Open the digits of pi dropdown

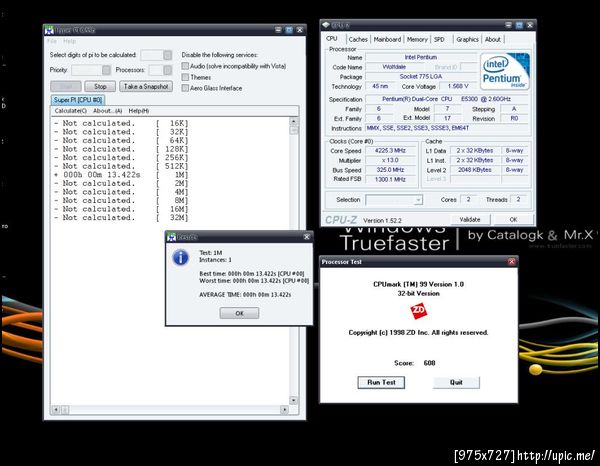click(168, 55)
